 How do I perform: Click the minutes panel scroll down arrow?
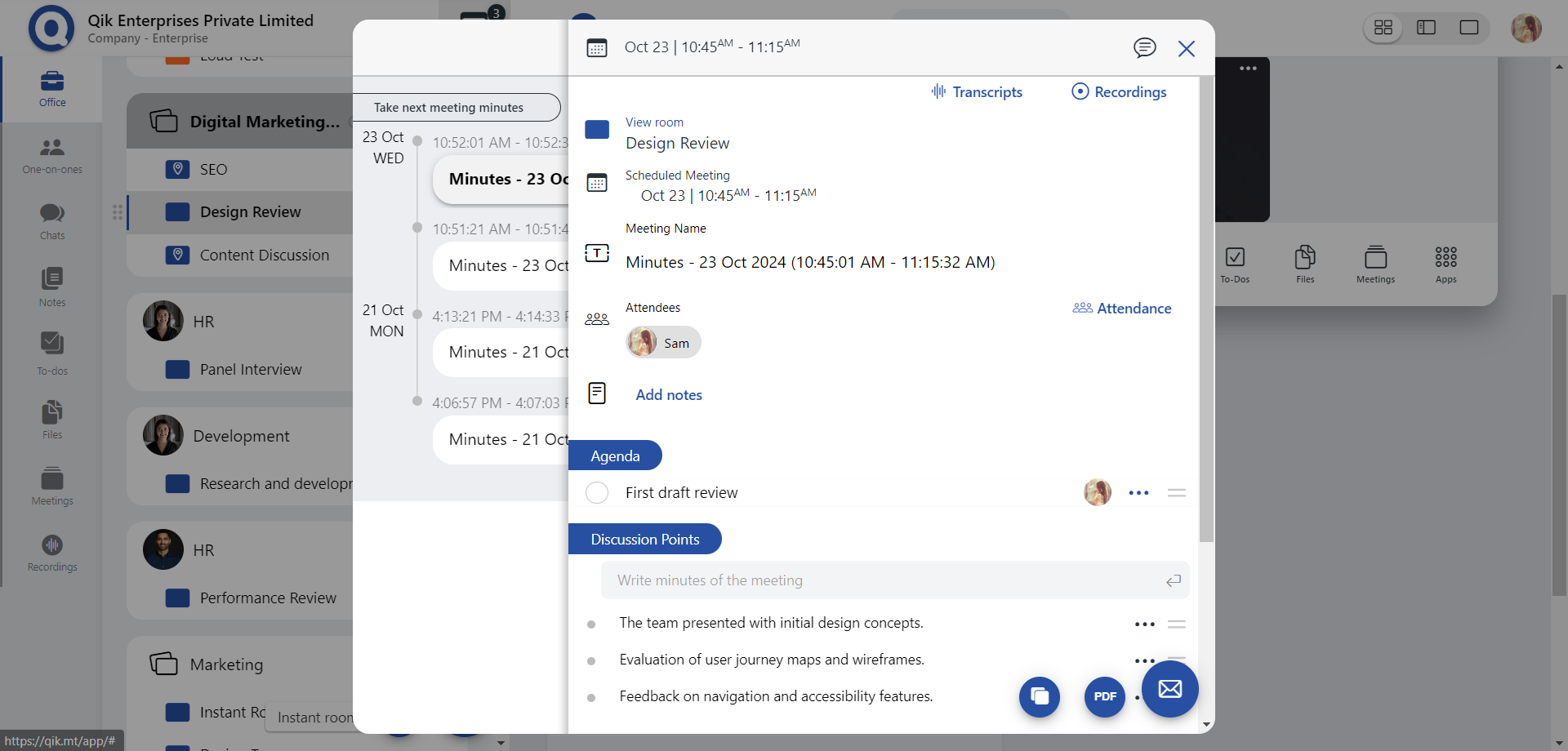pyautogui.click(x=1206, y=724)
